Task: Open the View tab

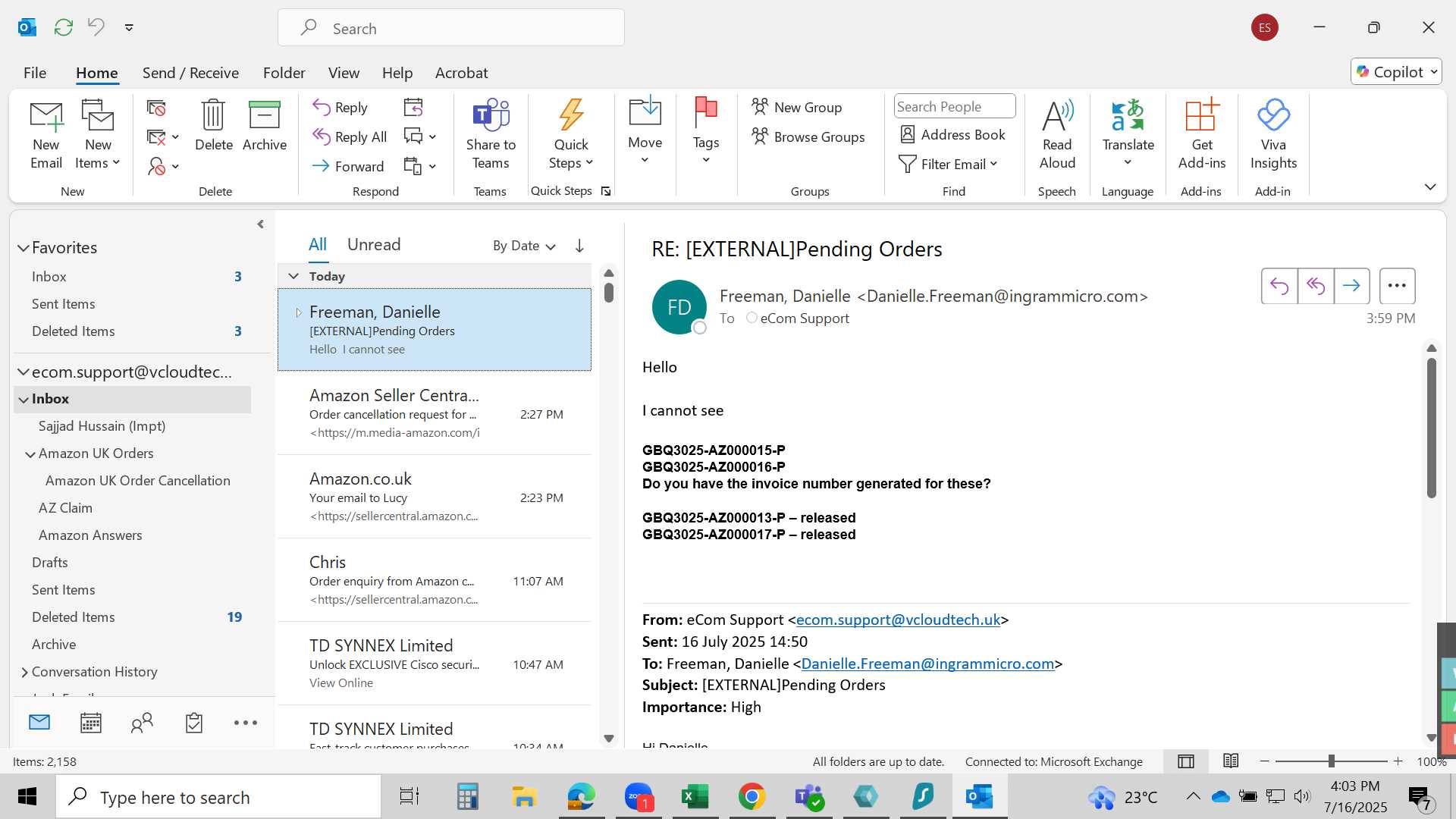Action: coord(344,73)
